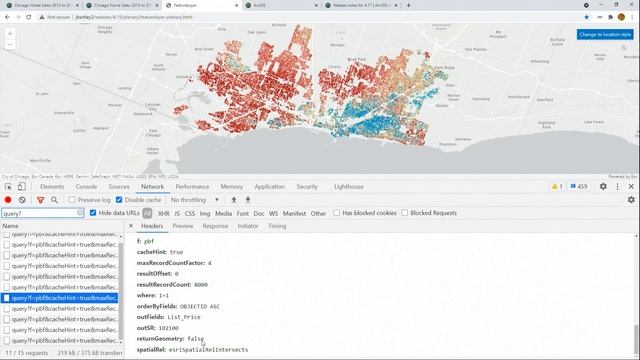Image resolution: width=640 pixels, height=360 pixels.
Task: Switch to Release notes for 4.17 tab
Action: tap(361, 6)
